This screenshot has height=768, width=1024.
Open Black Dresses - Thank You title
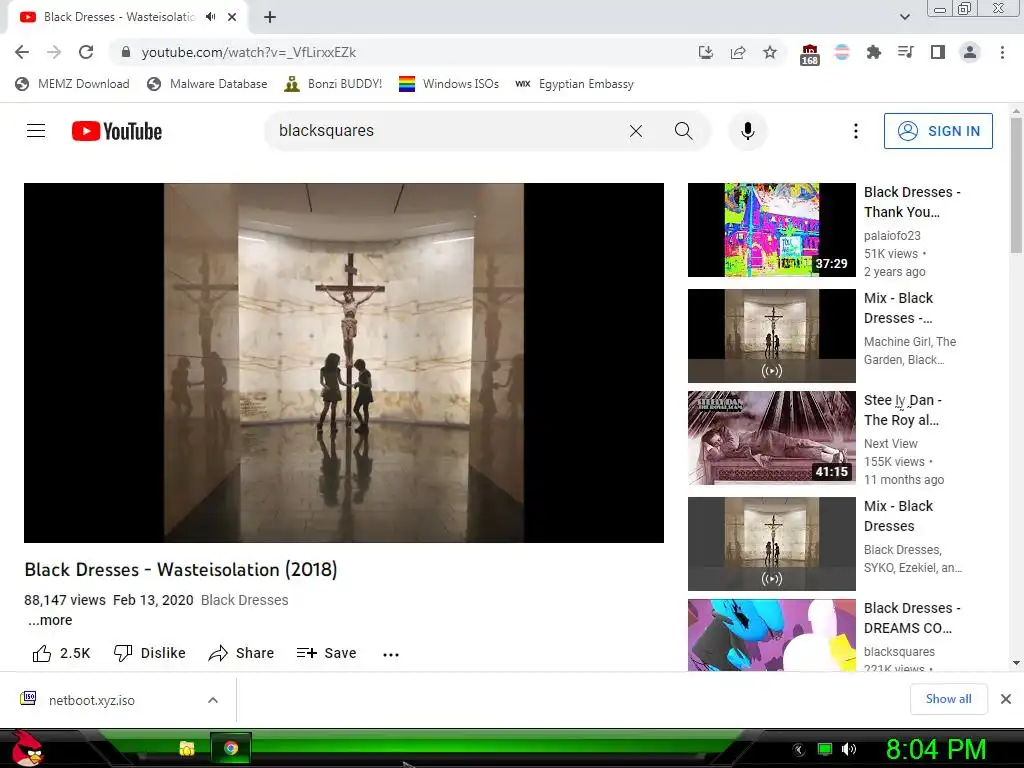(912, 202)
